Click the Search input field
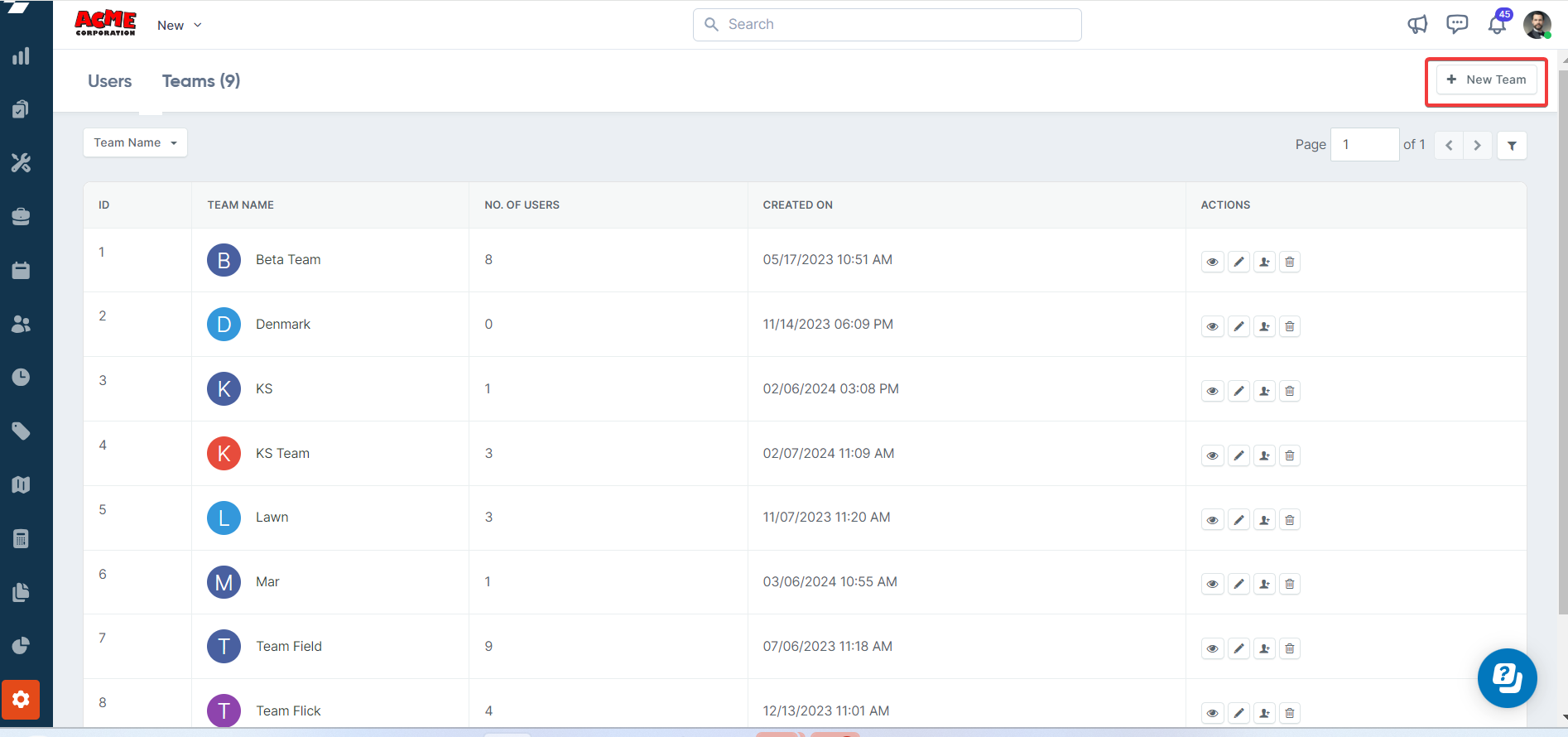Image resolution: width=1568 pixels, height=737 pixels. coord(887,25)
